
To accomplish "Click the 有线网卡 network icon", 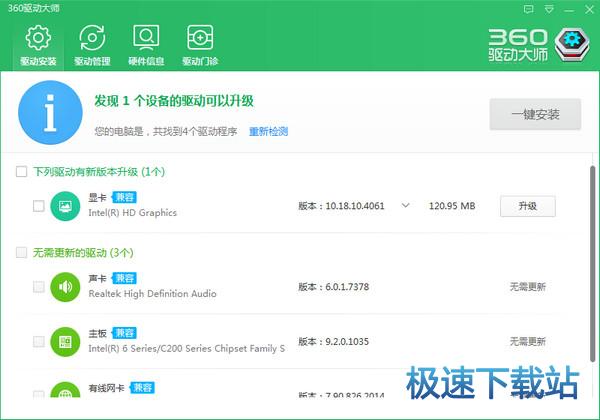I will point(65,390).
